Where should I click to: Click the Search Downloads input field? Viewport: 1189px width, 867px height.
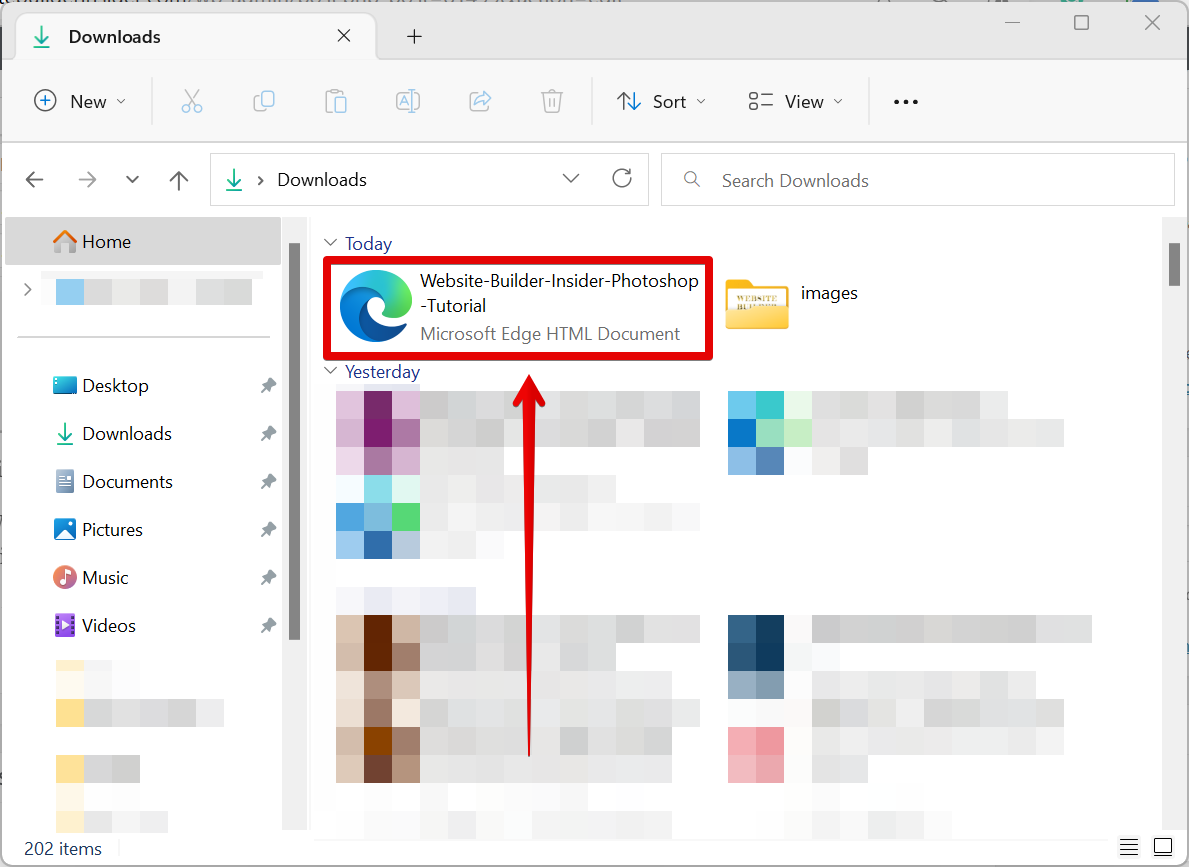(930, 180)
